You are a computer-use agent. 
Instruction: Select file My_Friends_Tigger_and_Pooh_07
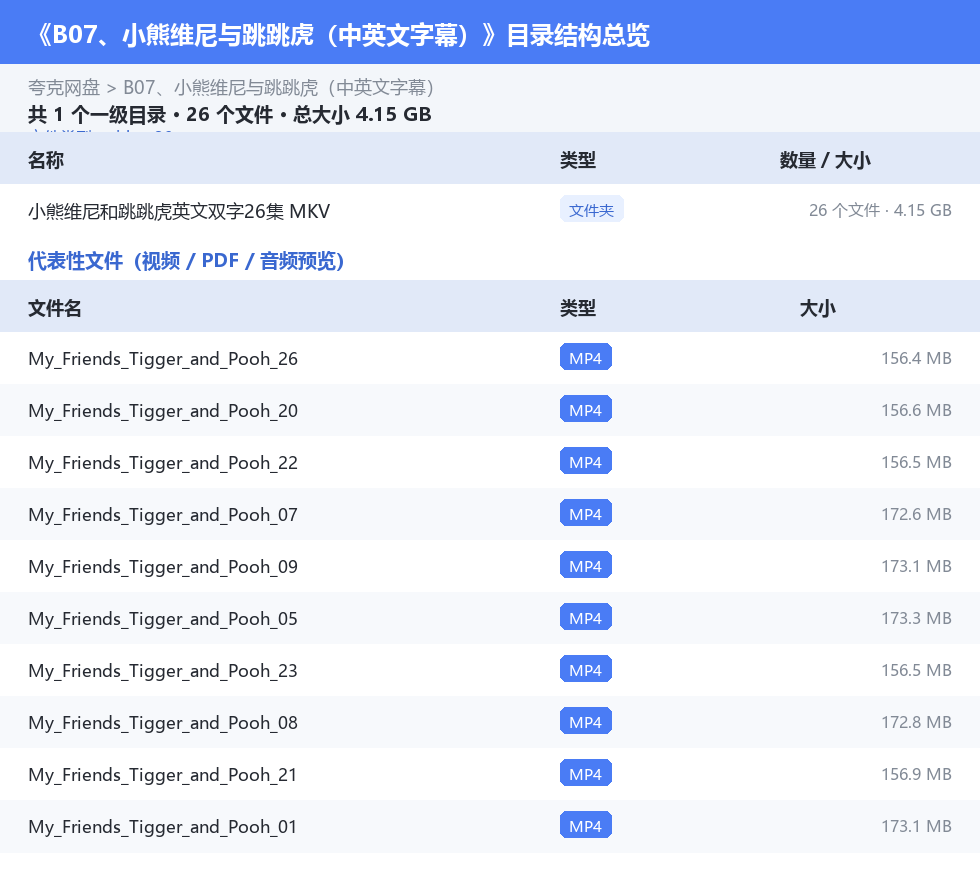pyautogui.click(x=163, y=515)
